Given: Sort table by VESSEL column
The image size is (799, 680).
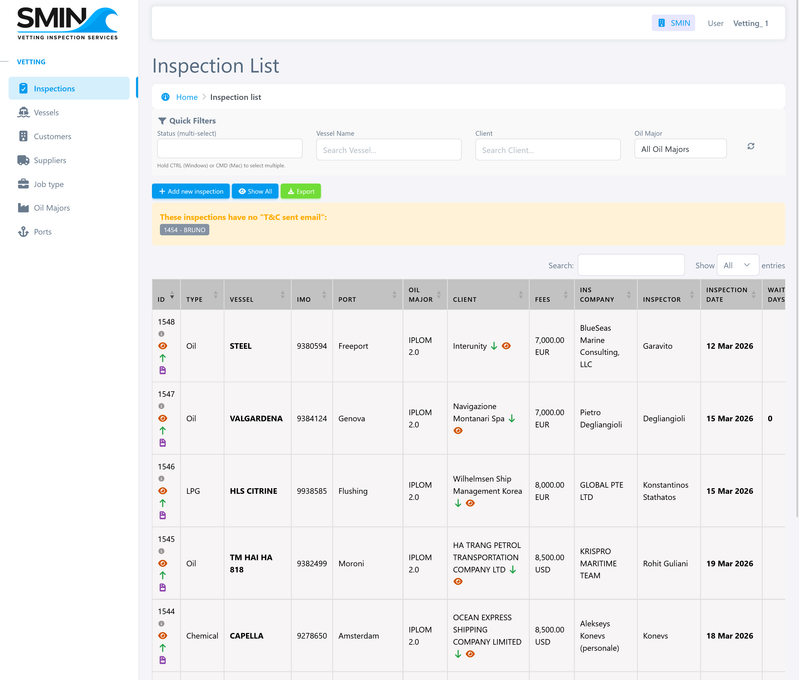Looking at the screenshot, I should pos(257,295).
